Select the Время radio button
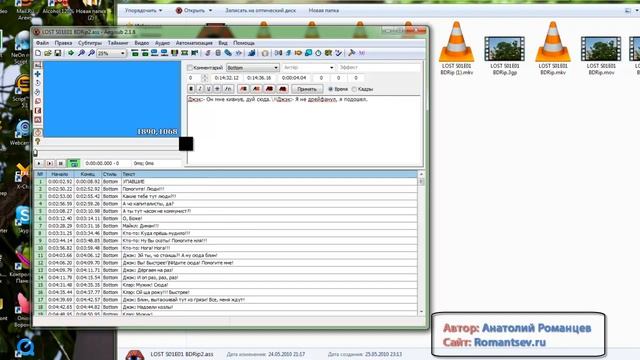This screenshot has height=360, width=640. pyautogui.click(x=331, y=89)
